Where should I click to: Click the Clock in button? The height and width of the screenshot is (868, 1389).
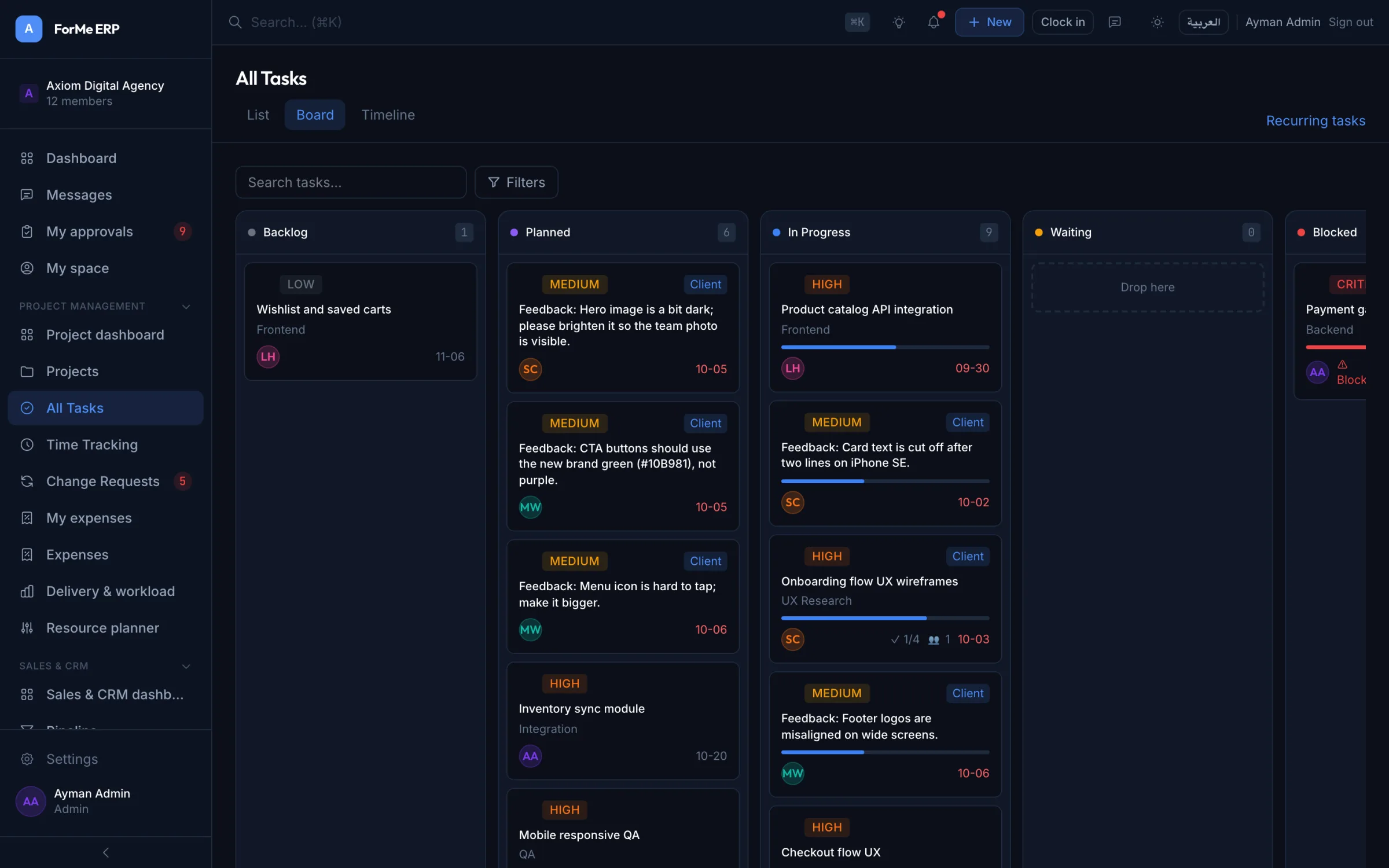coord(1063,22)
